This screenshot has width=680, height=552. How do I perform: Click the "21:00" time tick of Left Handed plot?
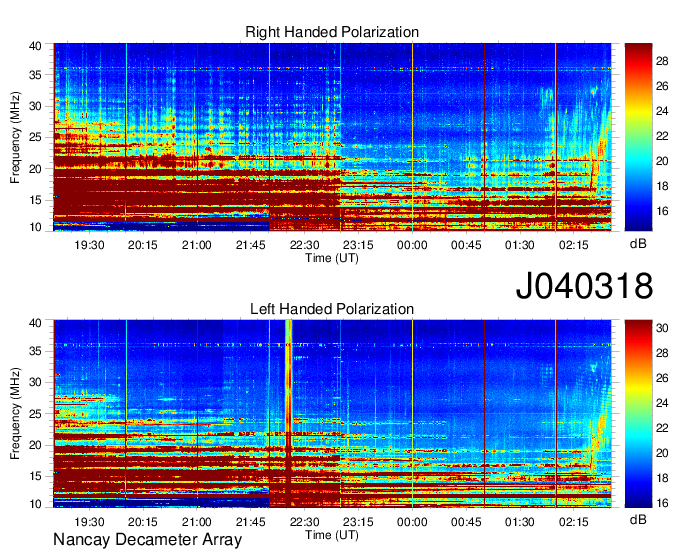197,522
